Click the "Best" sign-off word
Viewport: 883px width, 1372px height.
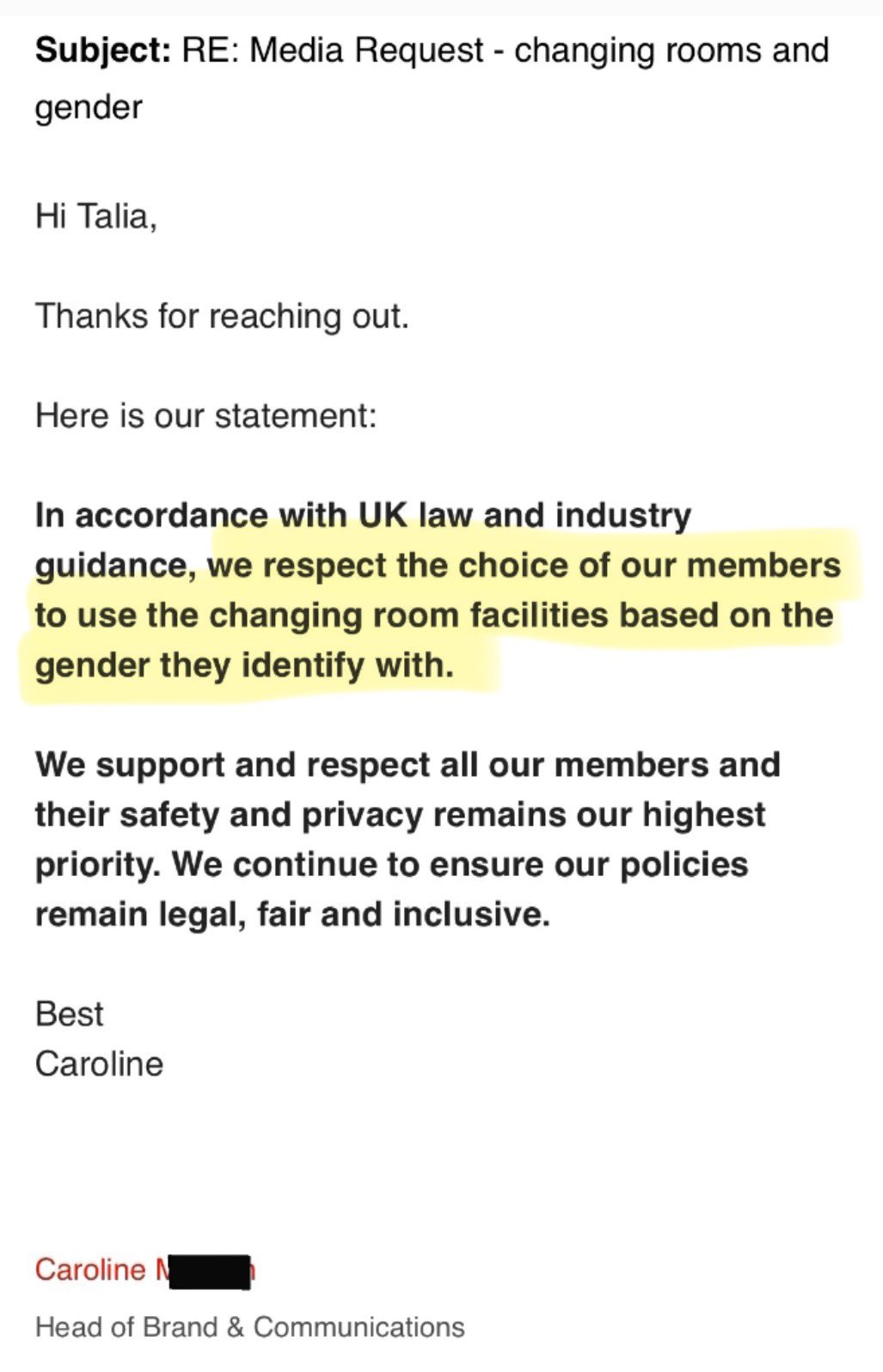pyautogui.click(x=69, y=1014)
